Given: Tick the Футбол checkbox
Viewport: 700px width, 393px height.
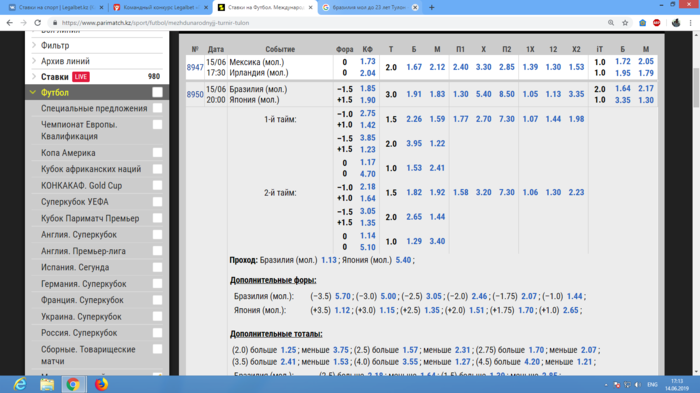Looking at the screenshot, I should pyautogui.click(x=157, y=92).
